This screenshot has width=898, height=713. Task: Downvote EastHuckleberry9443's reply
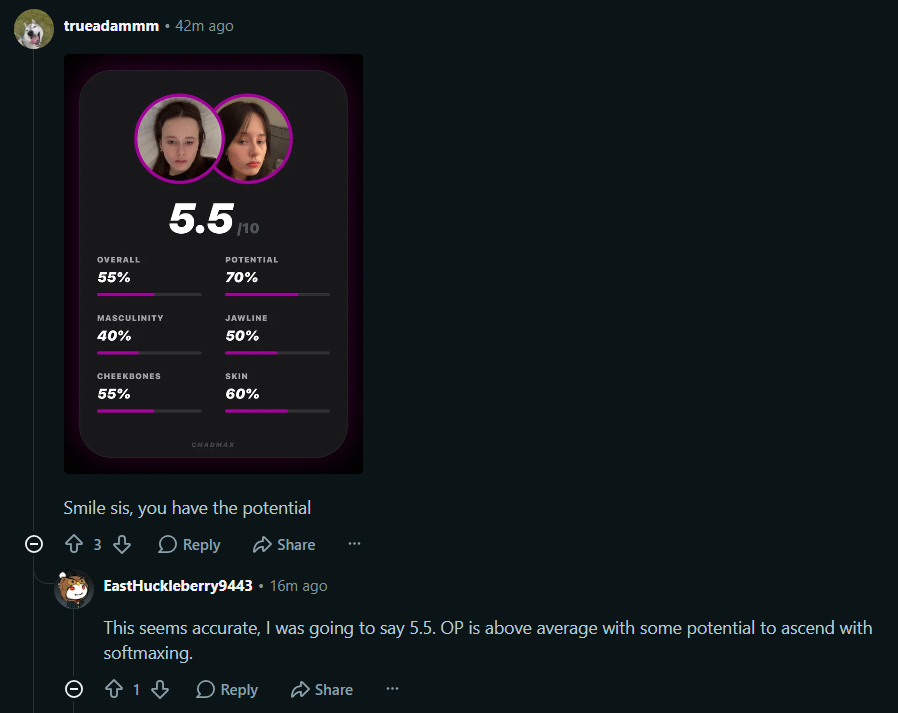click(160, 689)
